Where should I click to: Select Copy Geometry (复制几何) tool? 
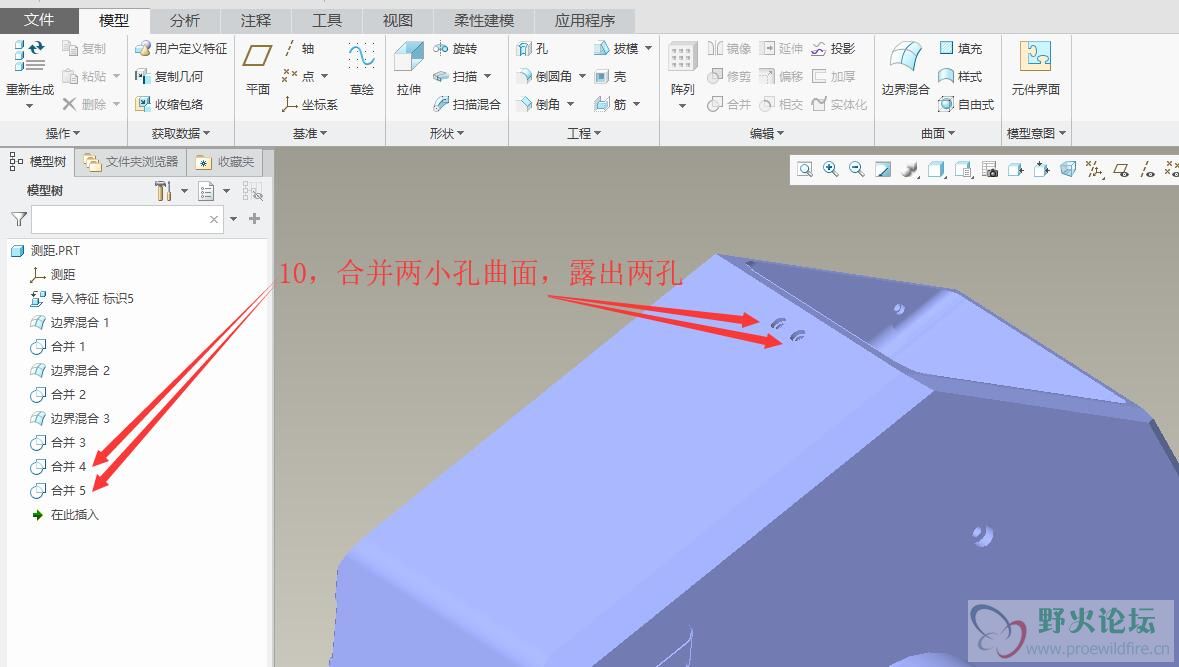pos(169,77)
